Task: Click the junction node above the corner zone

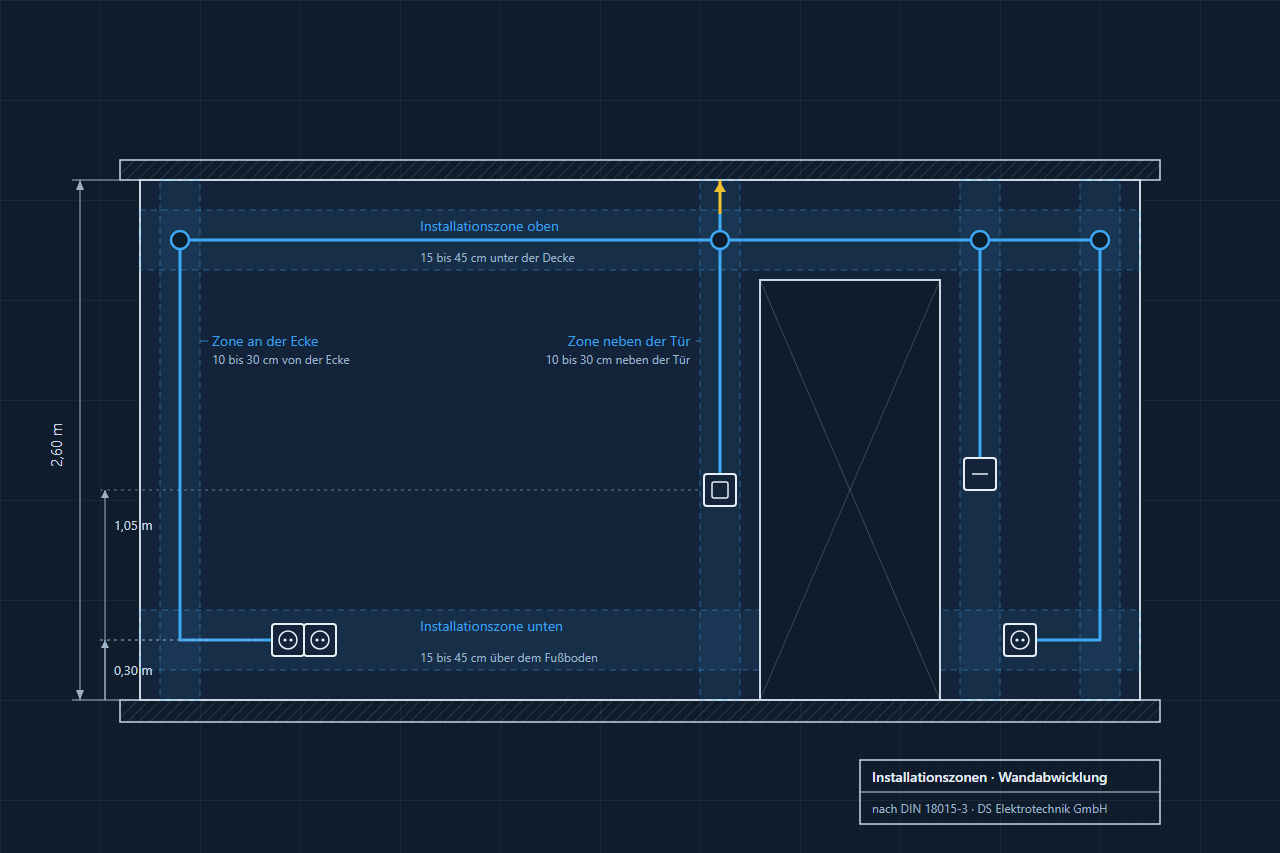Action: click(180, 240)
